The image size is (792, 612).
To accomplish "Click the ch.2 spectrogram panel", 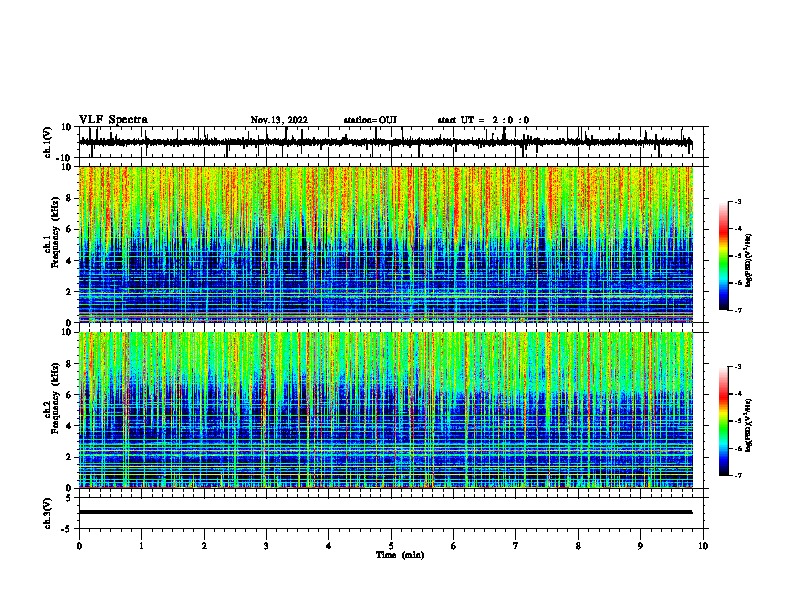I will tap(385, 410).
